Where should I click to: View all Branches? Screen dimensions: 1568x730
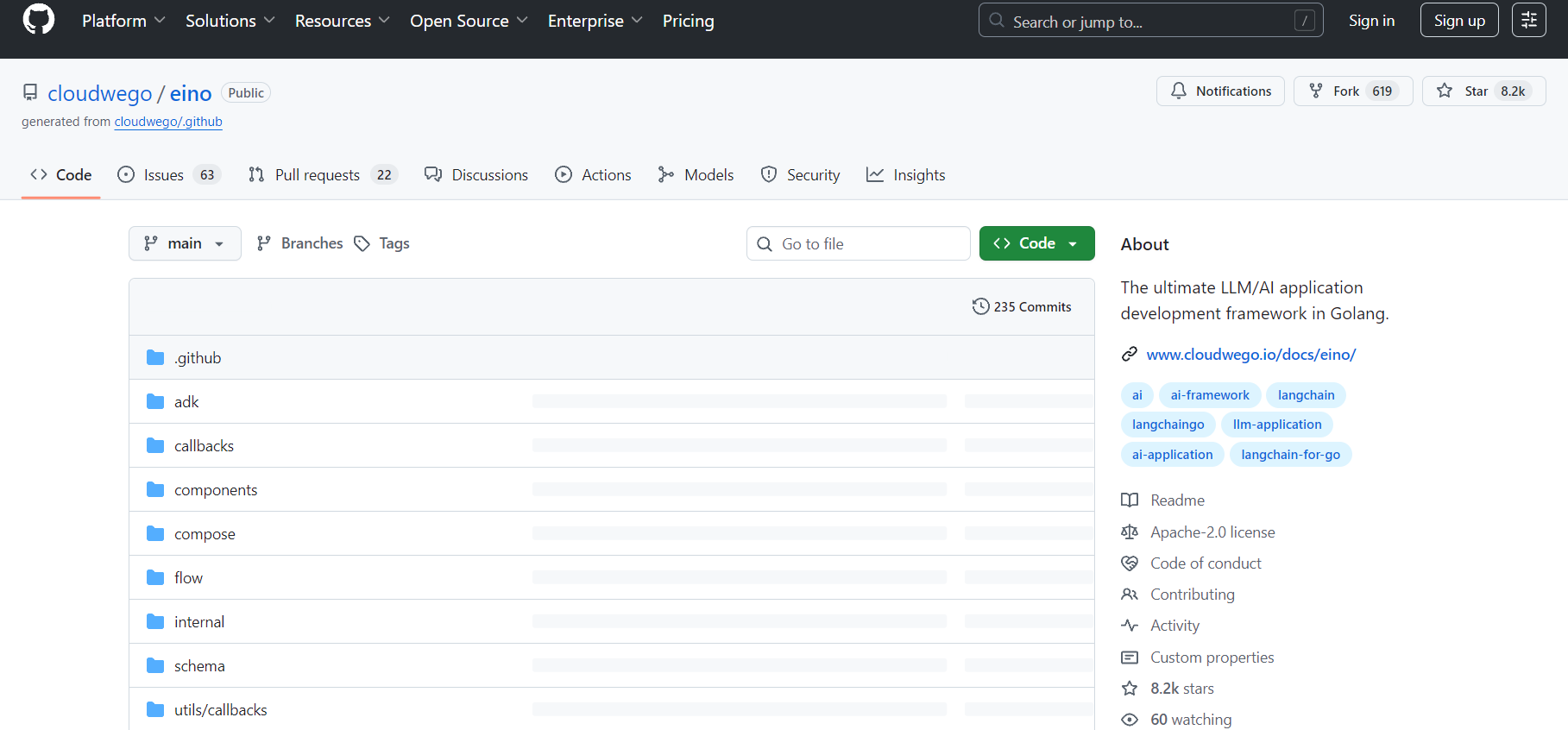click(x=299, y=243)
